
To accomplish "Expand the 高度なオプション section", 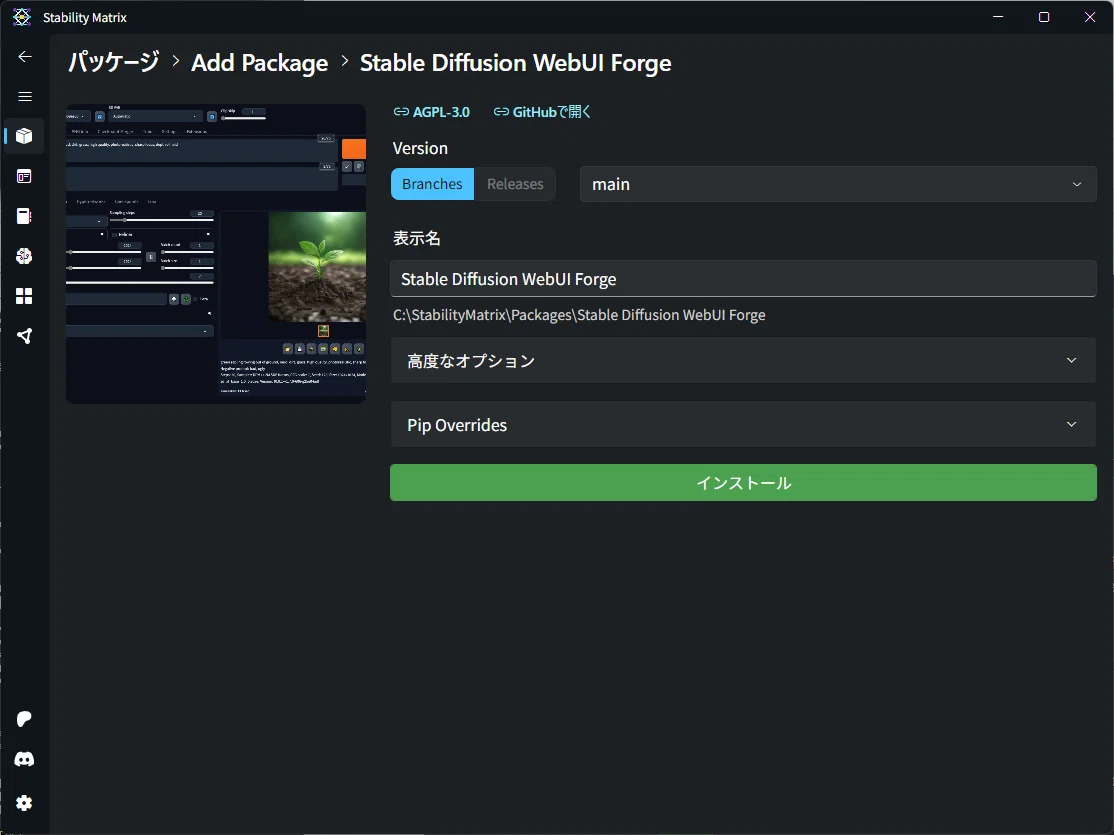I will 743,360.
